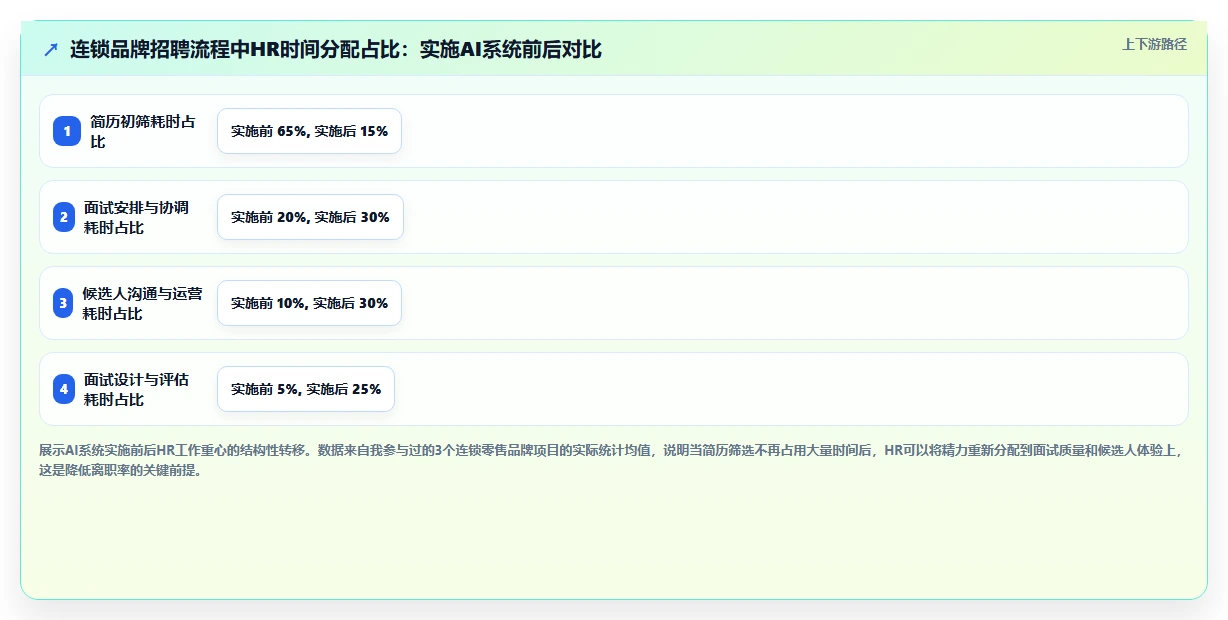Click the 实施前 5%, 实施后 25% chip

tap(306, 389)
